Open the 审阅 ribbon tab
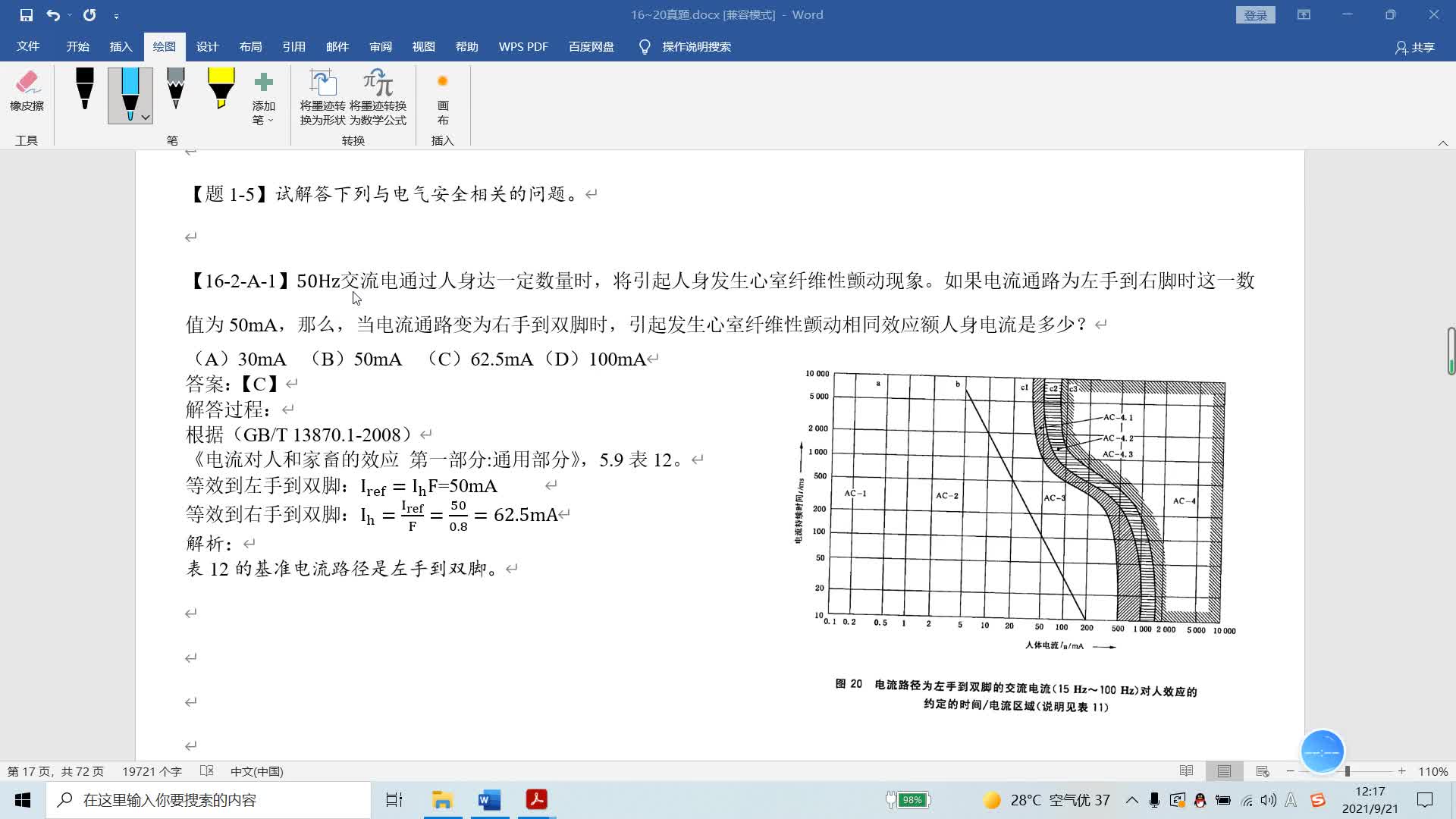The width and height of the screenshot is (1456, 819). pos(380,47)
